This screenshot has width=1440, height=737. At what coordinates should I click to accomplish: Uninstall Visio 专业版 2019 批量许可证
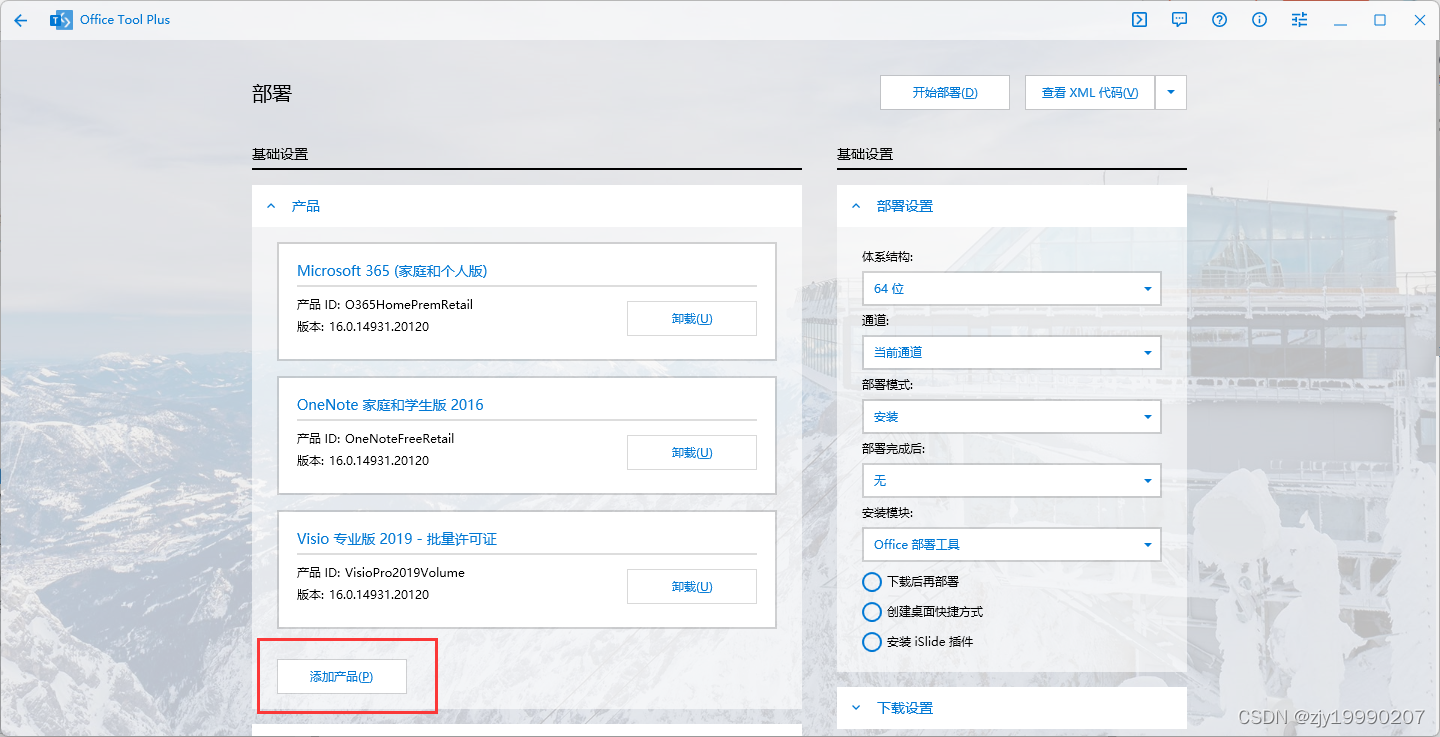[x=692, y=586]
